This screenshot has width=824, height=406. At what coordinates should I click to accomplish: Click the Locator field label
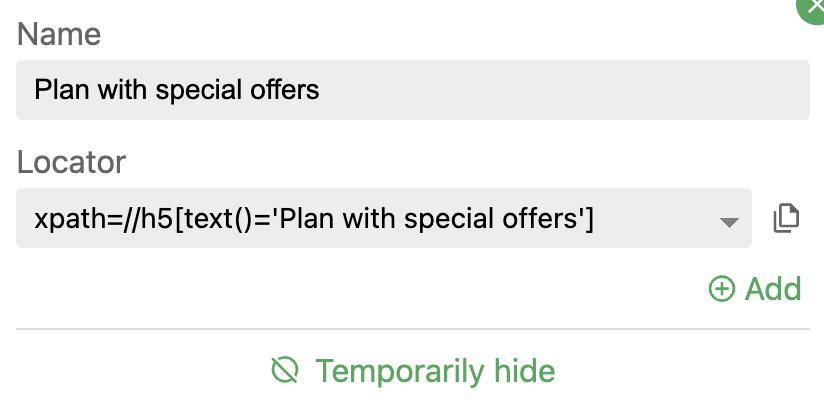click(x=71, y=162)
